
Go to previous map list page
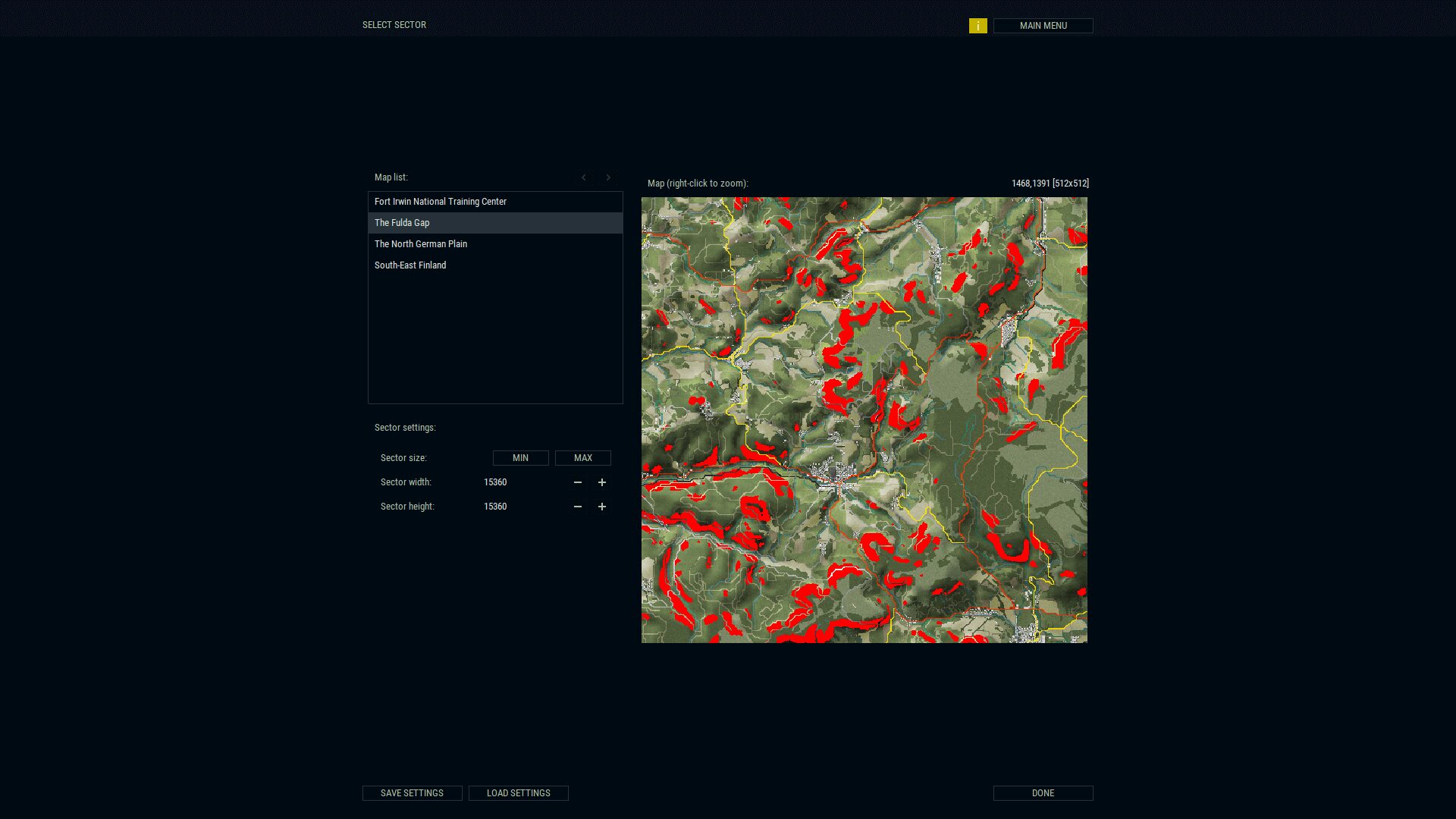tap(583, 177)
